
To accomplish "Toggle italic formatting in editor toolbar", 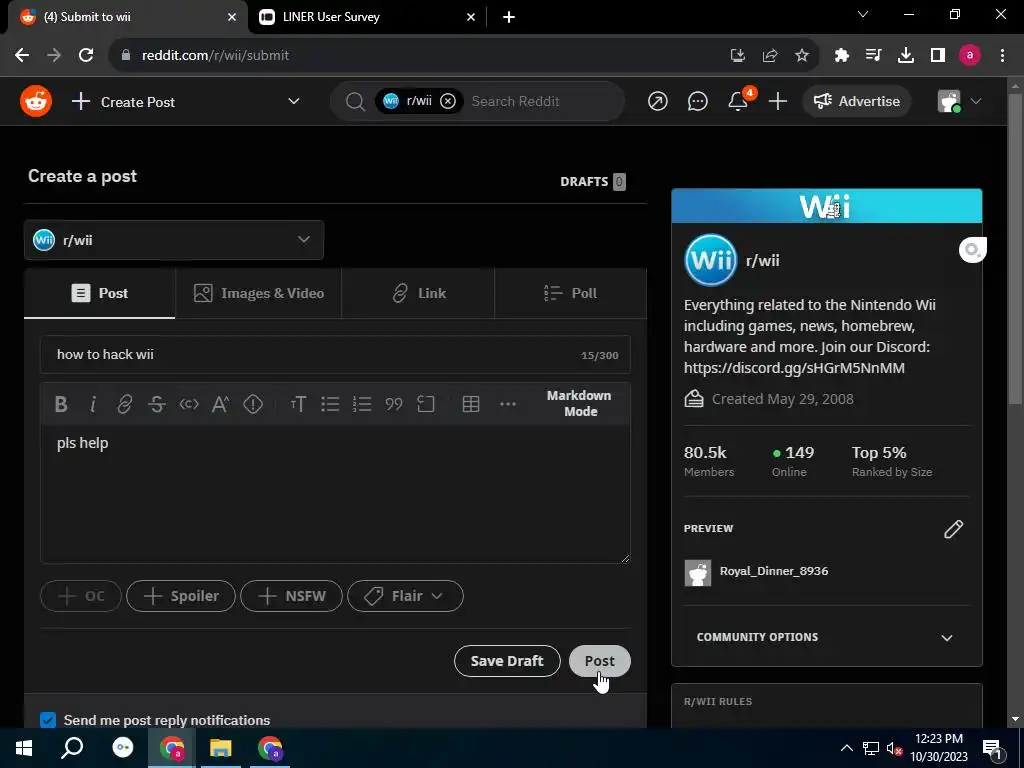I will [93, 404].
